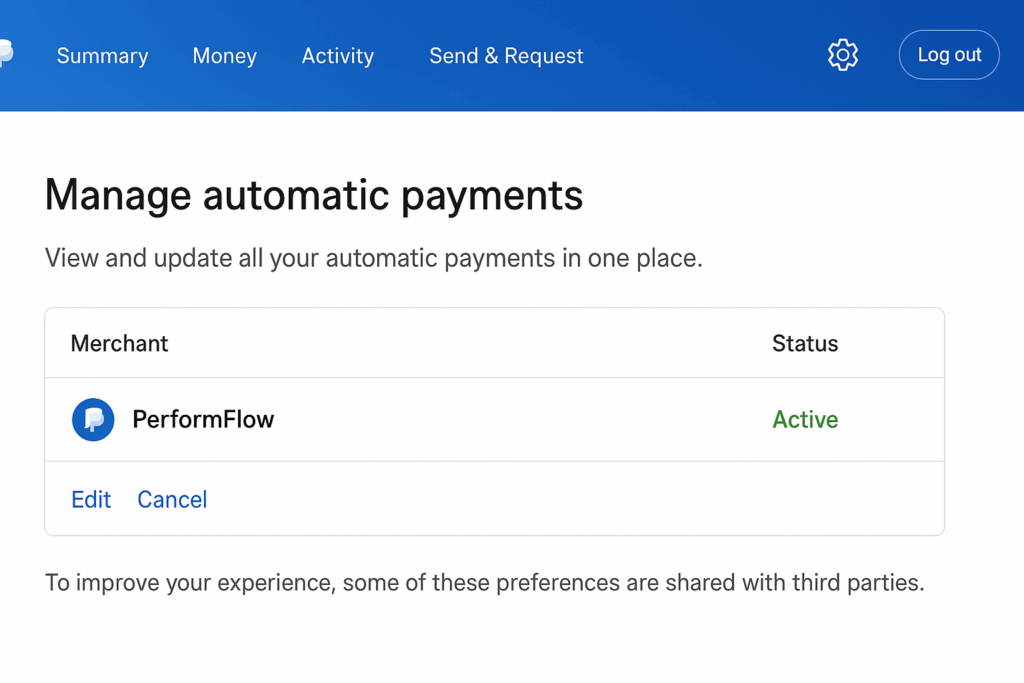Screen dimensions: 1024x683
Task: Click empty space in blue navigation bar
Action: (700, 56)
